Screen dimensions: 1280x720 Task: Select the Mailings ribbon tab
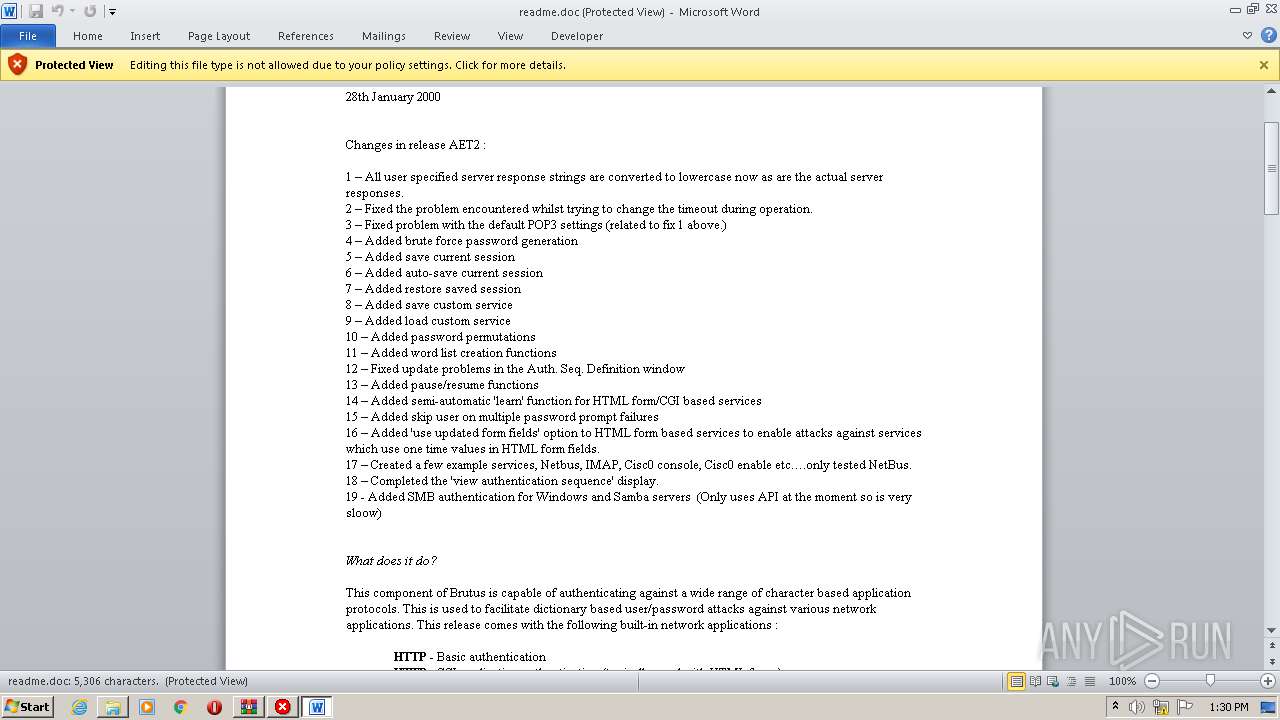[384, 36]
